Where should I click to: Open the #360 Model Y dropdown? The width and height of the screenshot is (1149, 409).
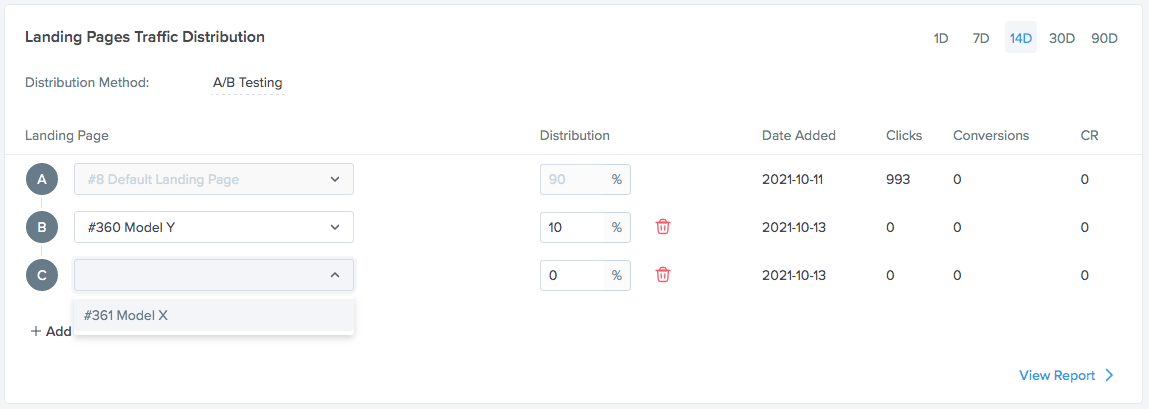(214, 227)
